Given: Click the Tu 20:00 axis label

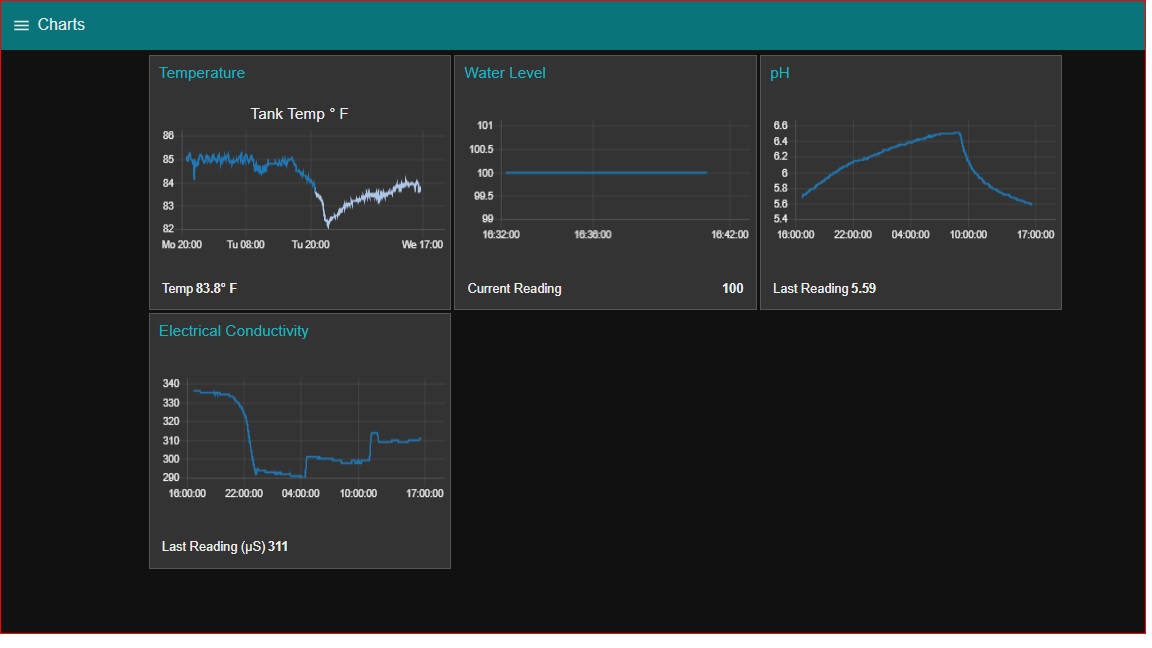Looking at the screenshot, I should 311,245.
